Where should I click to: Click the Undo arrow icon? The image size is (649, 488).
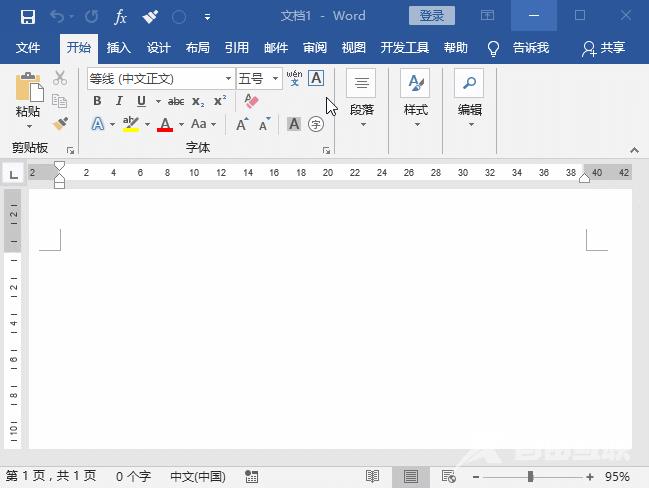tap(57, 17)
